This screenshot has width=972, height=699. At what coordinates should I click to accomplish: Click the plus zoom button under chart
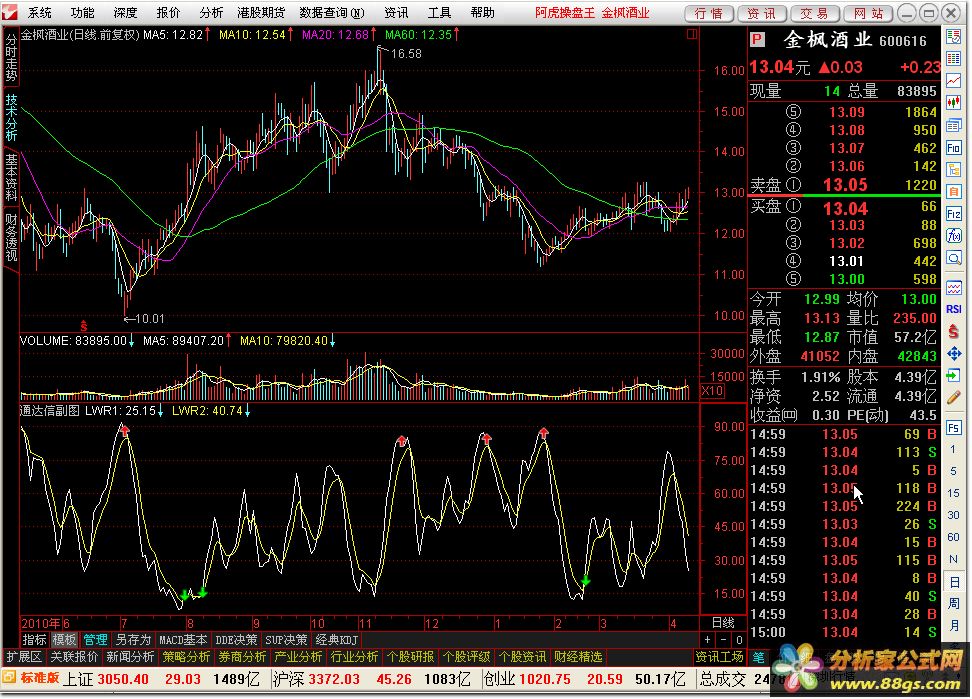pyautogui.click(x=708, y=640)
